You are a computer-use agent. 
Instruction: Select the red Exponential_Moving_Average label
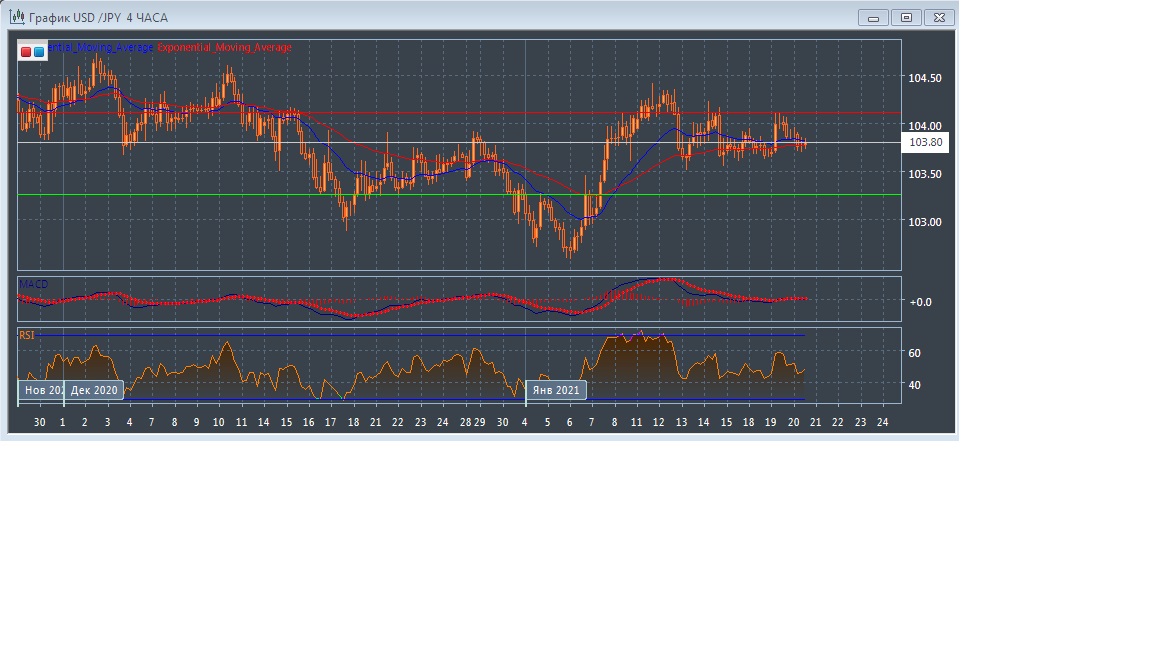pos(225,47)
